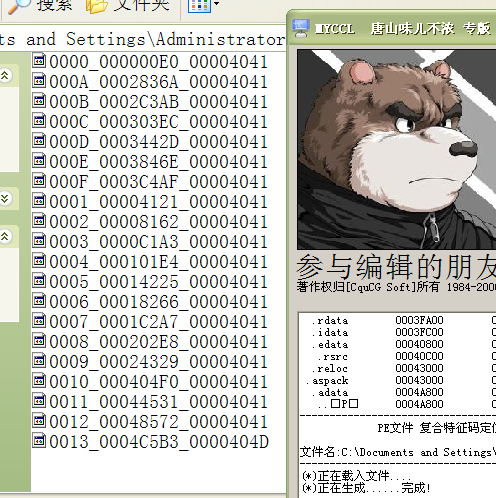Viewport: 496px width, 498px height.
Task: Click file icon of 0011_00044531_00004041
Action: [x=39, y=400]
